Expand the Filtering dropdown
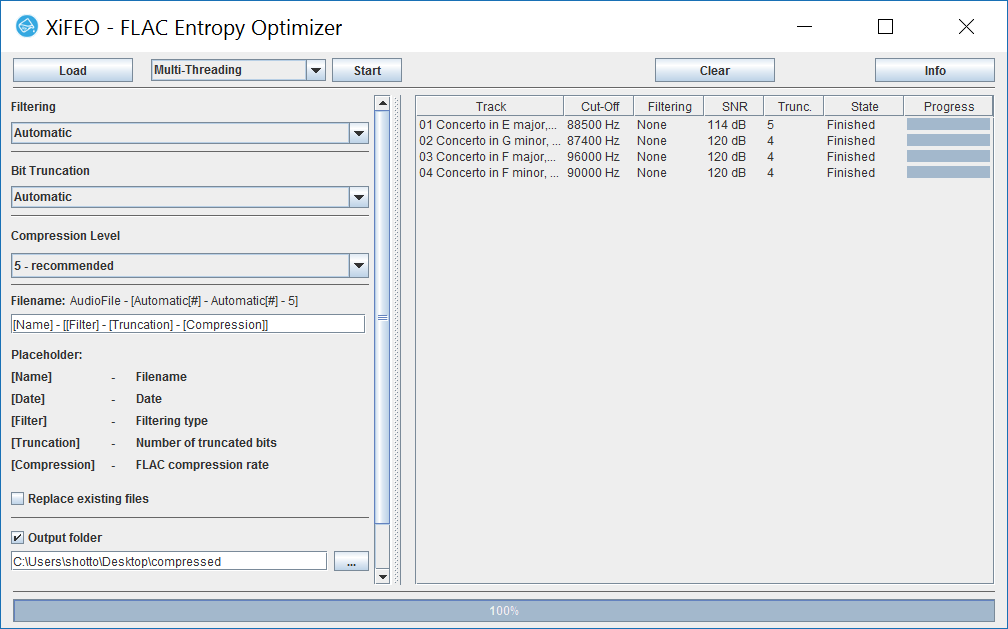The image size is (1008, 629). pos(358,133)
